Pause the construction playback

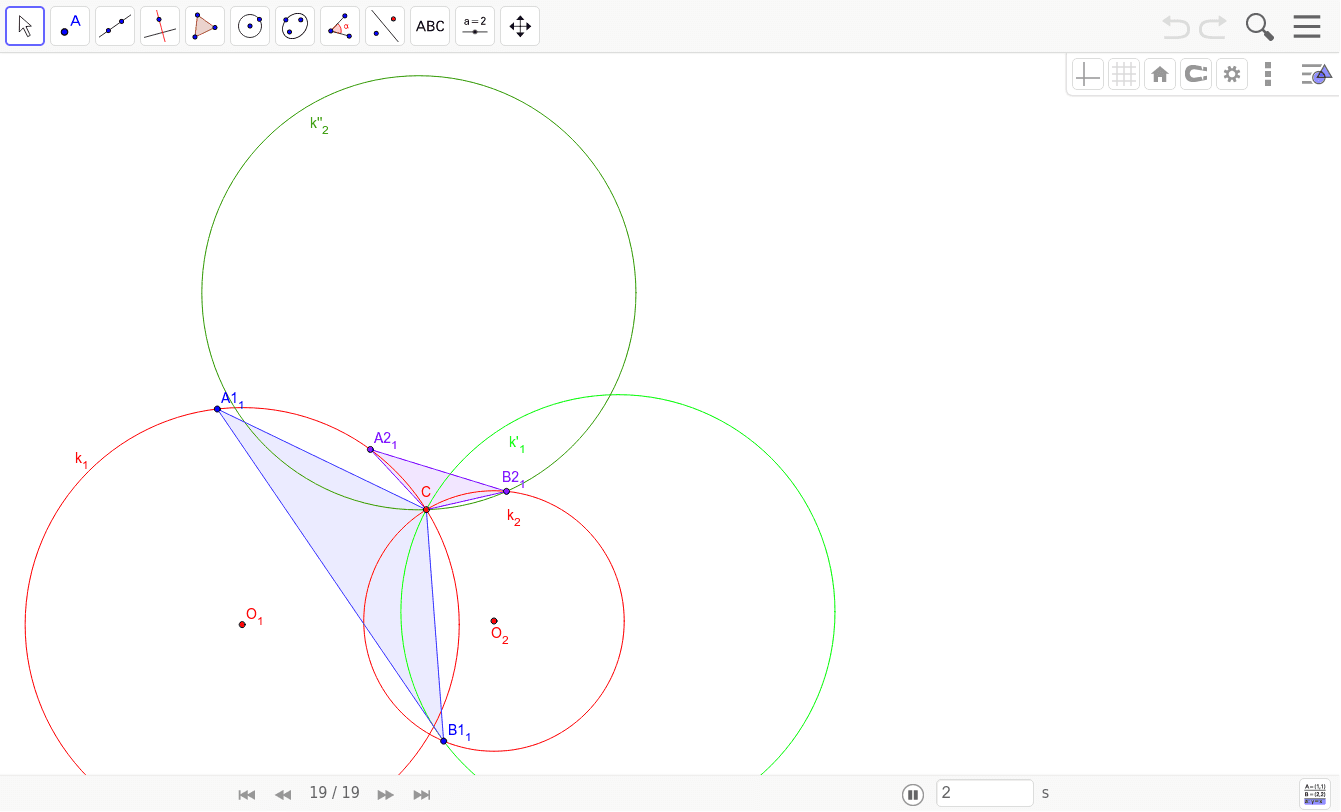(913, 795)
